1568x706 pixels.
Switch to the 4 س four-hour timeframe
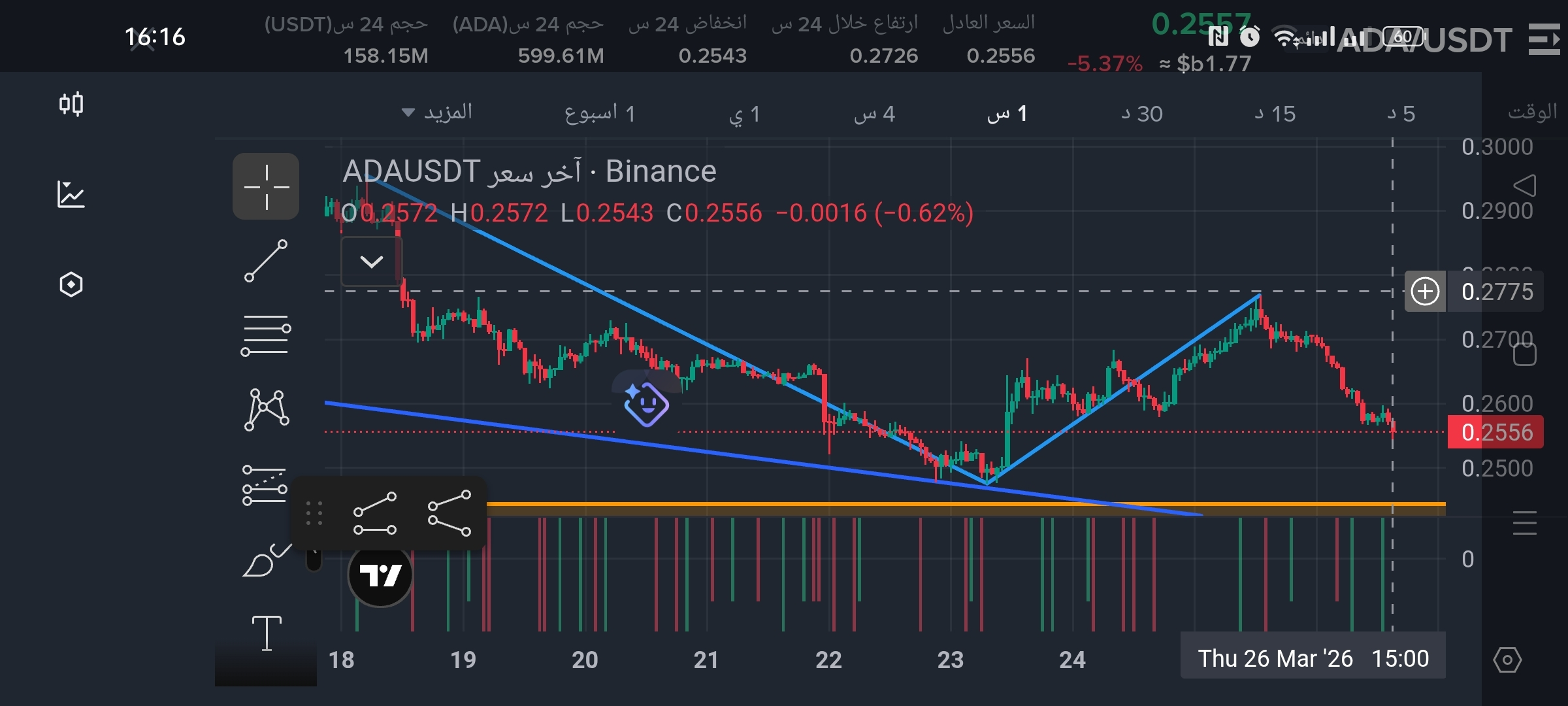874,114
